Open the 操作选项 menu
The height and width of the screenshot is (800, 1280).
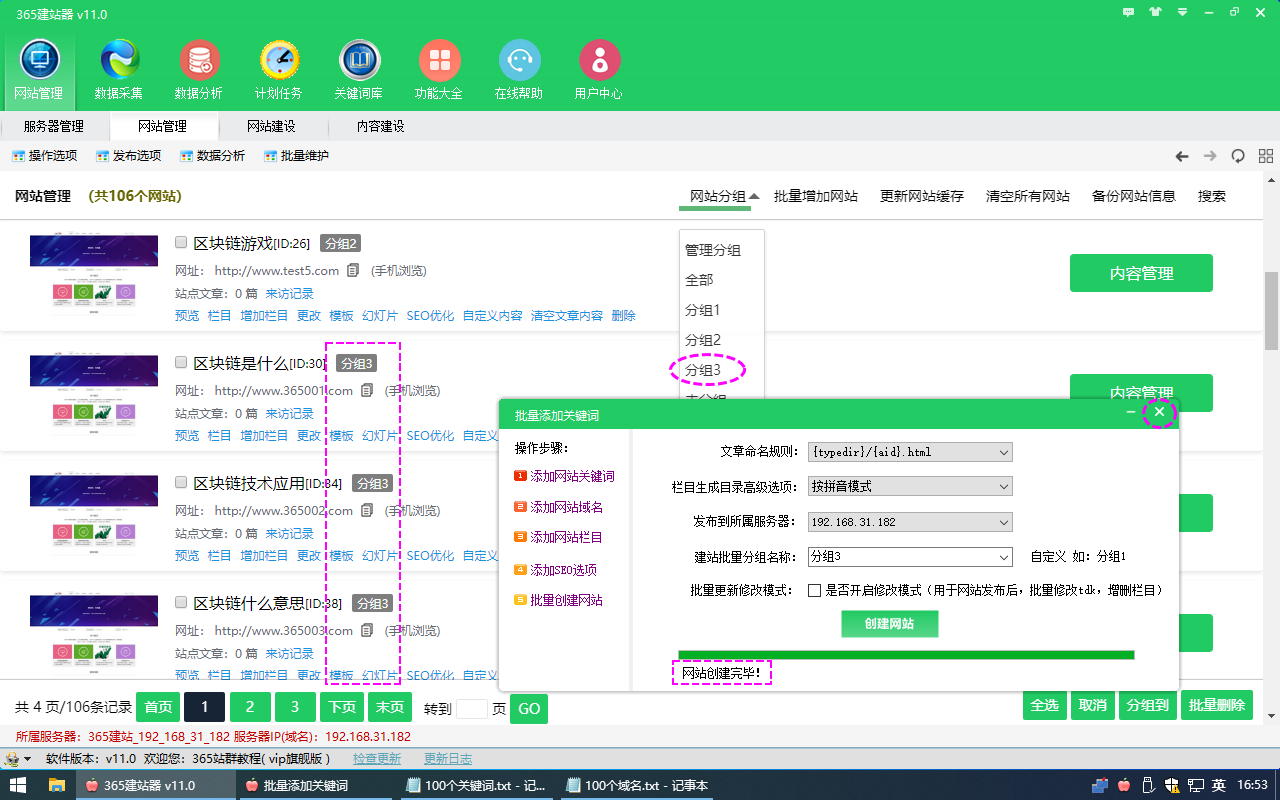point(44,156)
